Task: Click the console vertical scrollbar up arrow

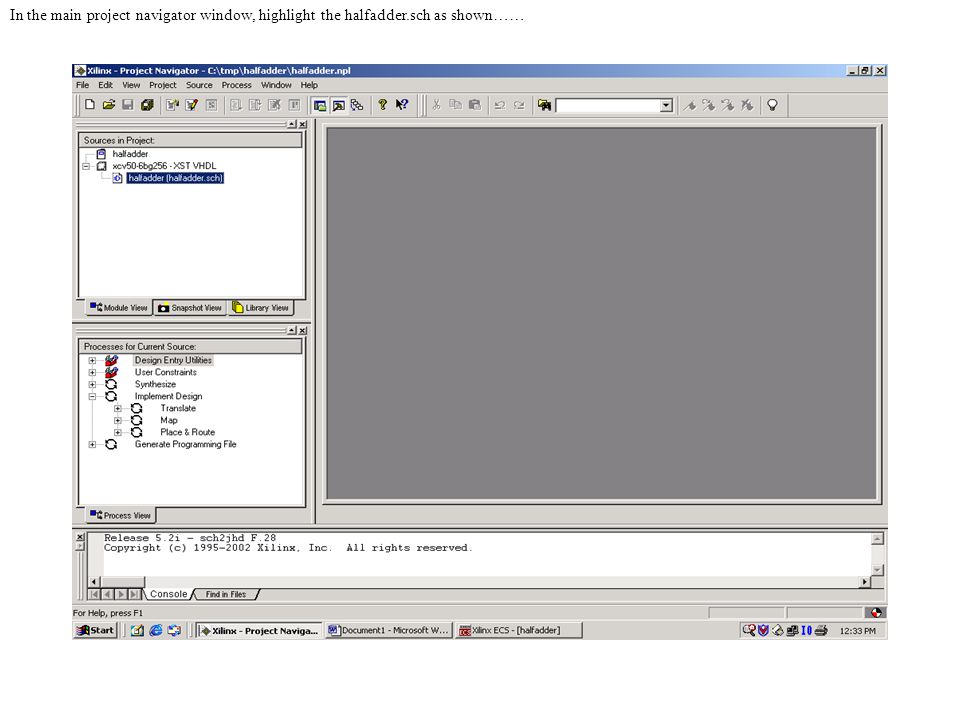Action: click(x=877, y=539)
